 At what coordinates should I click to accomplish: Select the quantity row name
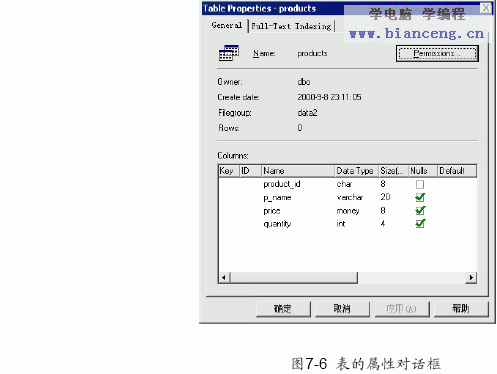coord(277,224)
